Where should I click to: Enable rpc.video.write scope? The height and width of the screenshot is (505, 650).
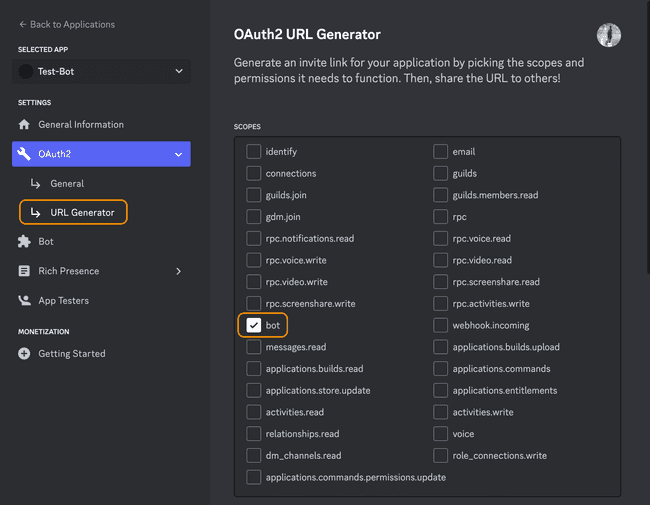click(254, 282)
